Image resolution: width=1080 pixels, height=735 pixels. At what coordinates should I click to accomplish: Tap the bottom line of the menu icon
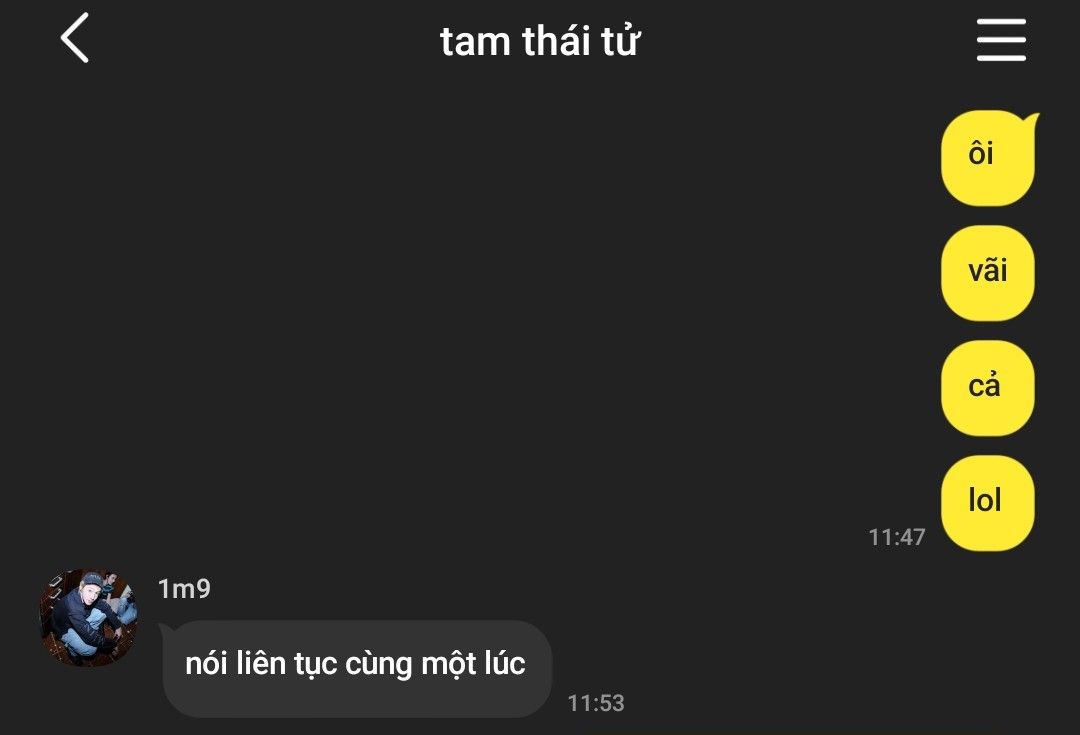tap(1001, 58)
